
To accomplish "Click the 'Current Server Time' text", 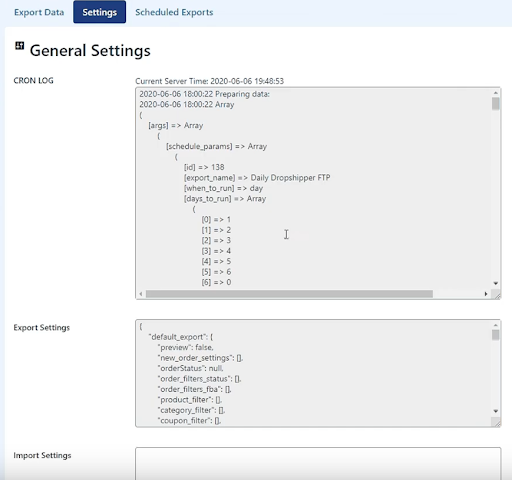I will tap(209, 81).
